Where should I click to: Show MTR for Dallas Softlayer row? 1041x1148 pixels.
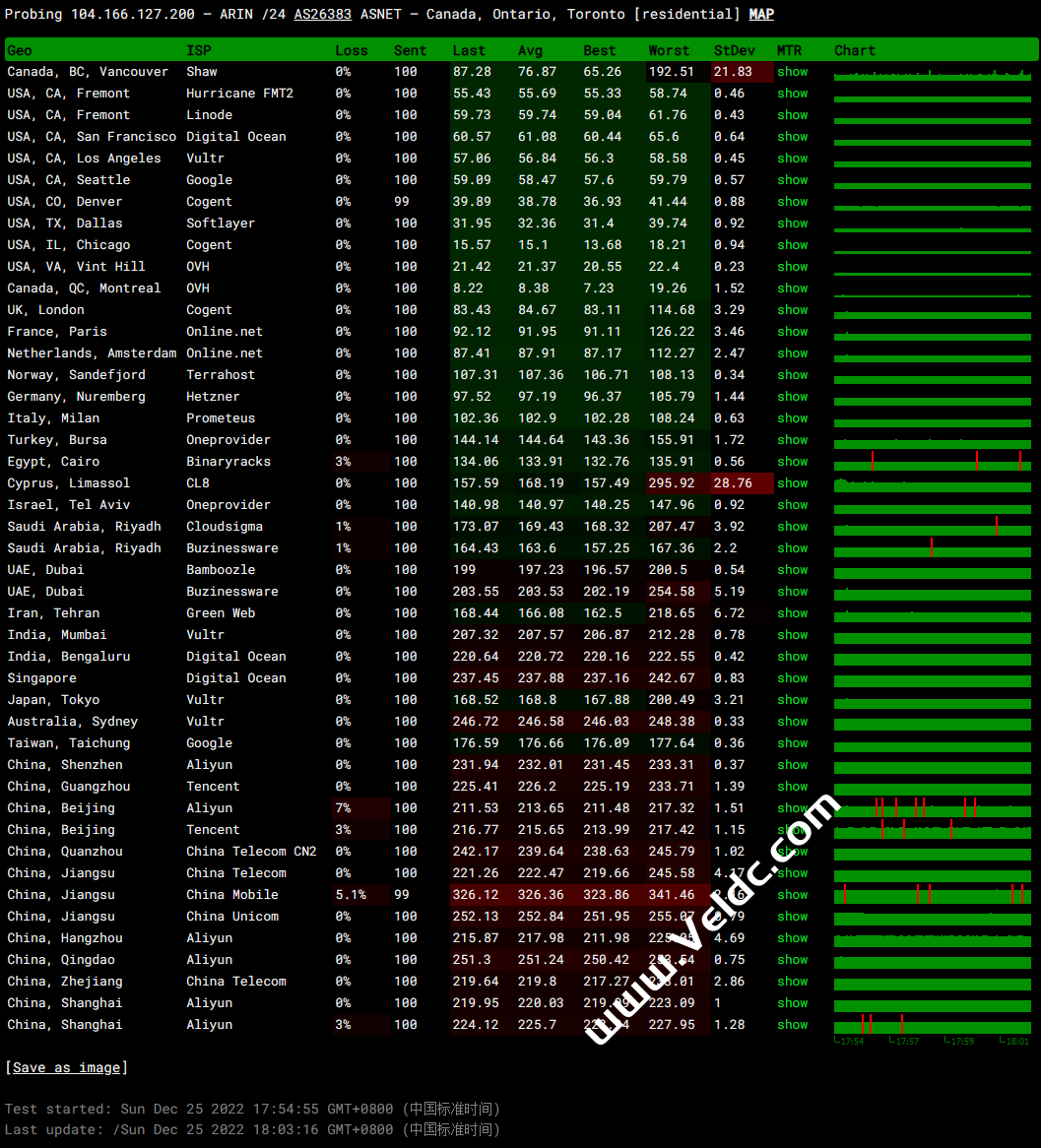[792, 223]
